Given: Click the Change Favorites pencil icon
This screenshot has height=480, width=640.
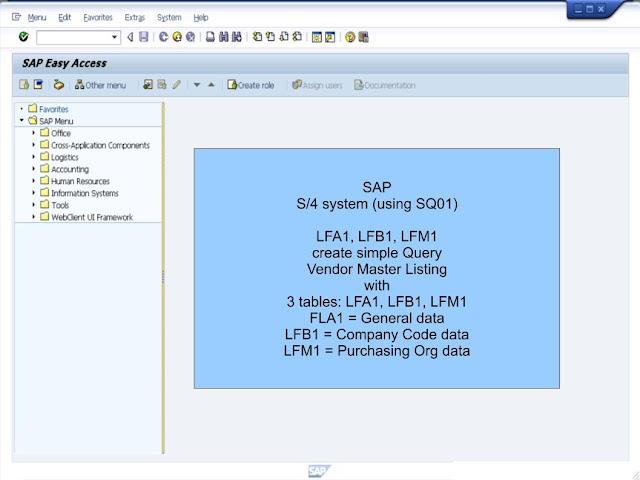Looking at the screenshot, I should pyautogui.click(x=176, y=84).
